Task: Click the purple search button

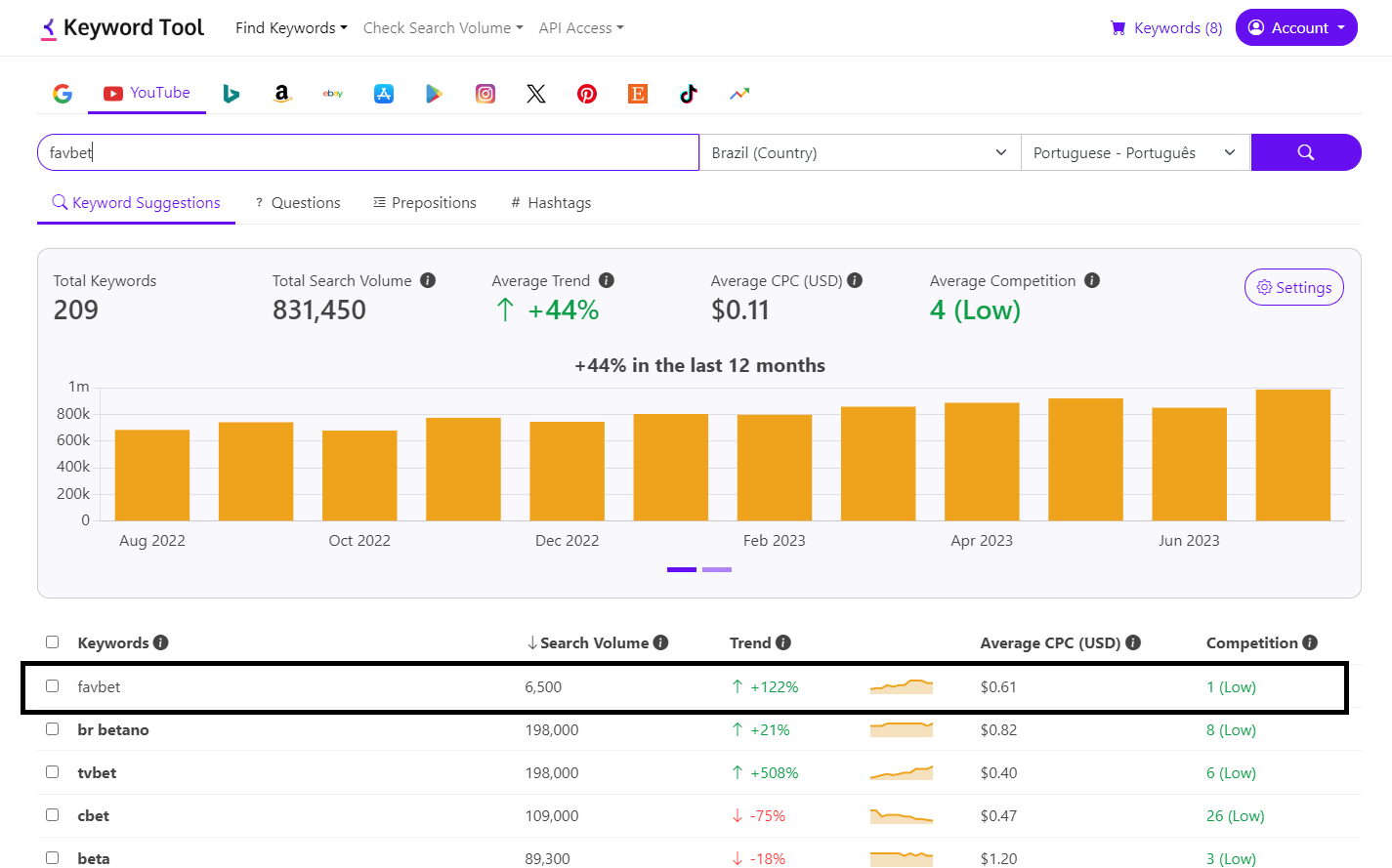Action: click(x=1305, y=152)
